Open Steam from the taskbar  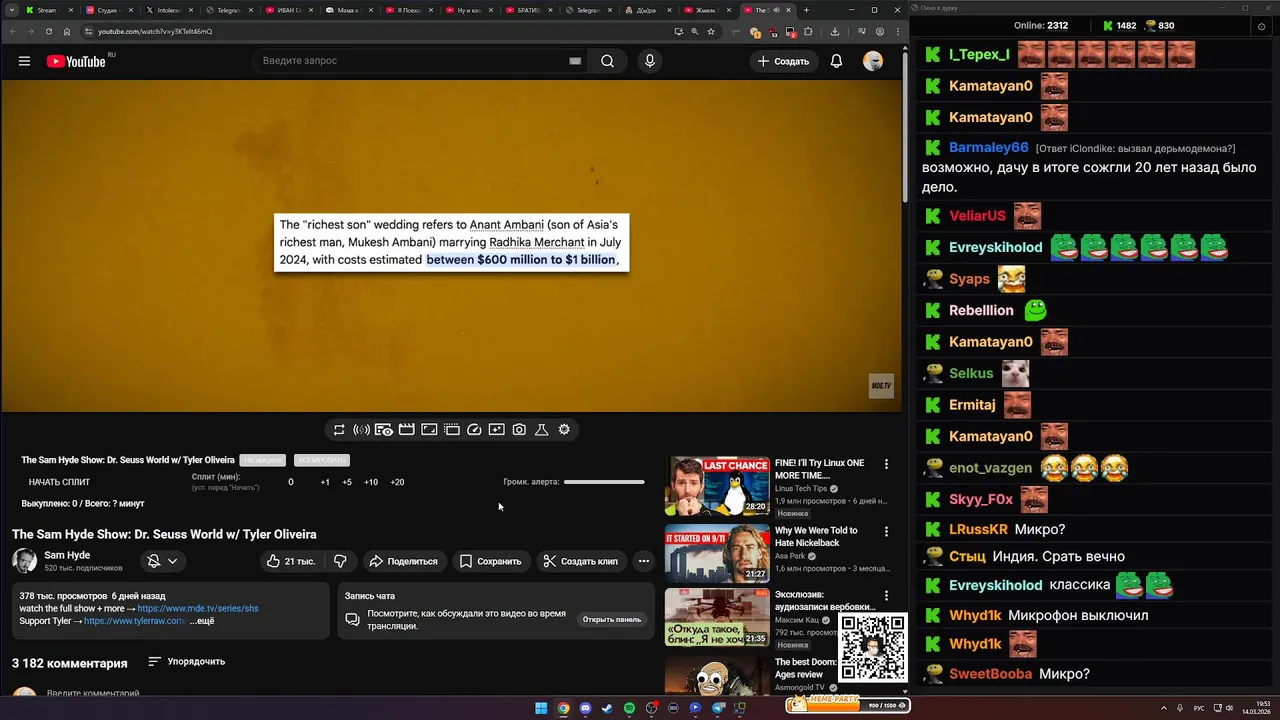(x=607, y=708)
